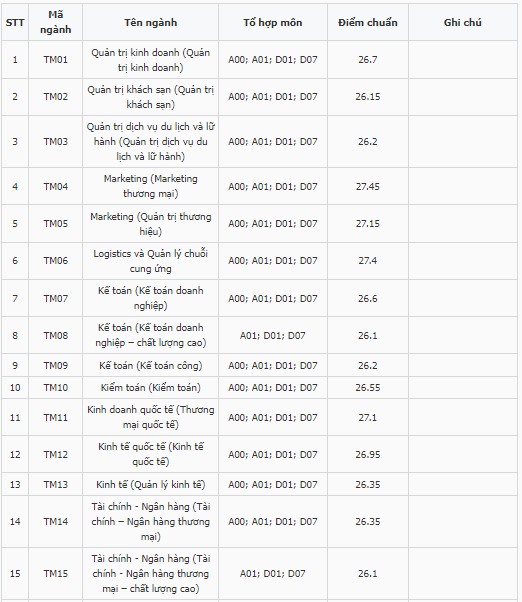Click 'Quản trị khách sạn' major name
This screenshot has height=602, width=522.
(150, 97)
